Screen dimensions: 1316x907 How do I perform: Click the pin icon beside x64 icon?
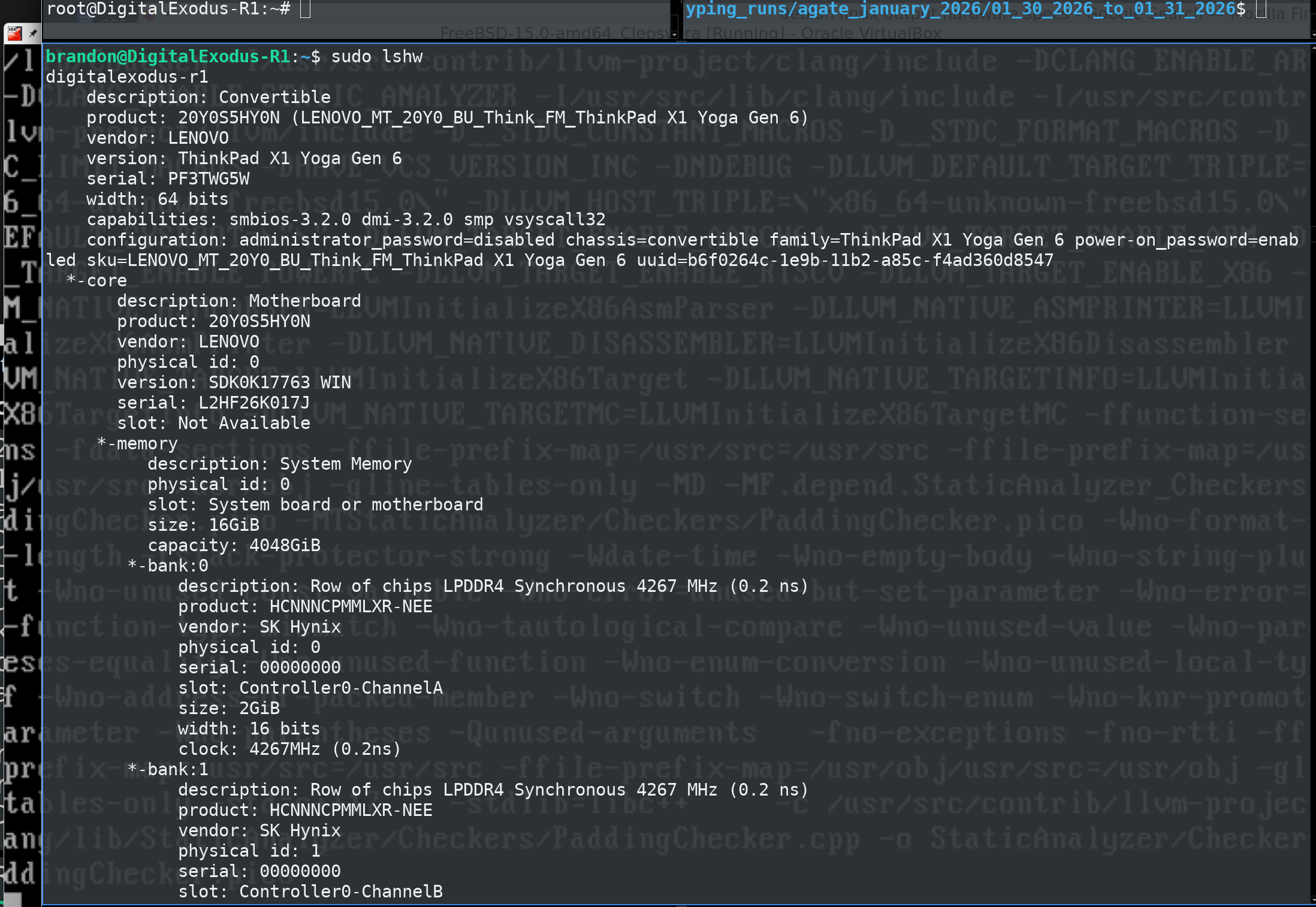click(x=33, y=34)
